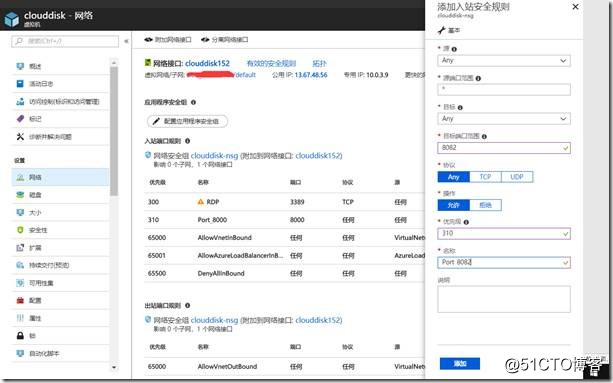The height and width of the screenshot is (383, 613).
Task: Set protocol to UDP
Action: 517,177
